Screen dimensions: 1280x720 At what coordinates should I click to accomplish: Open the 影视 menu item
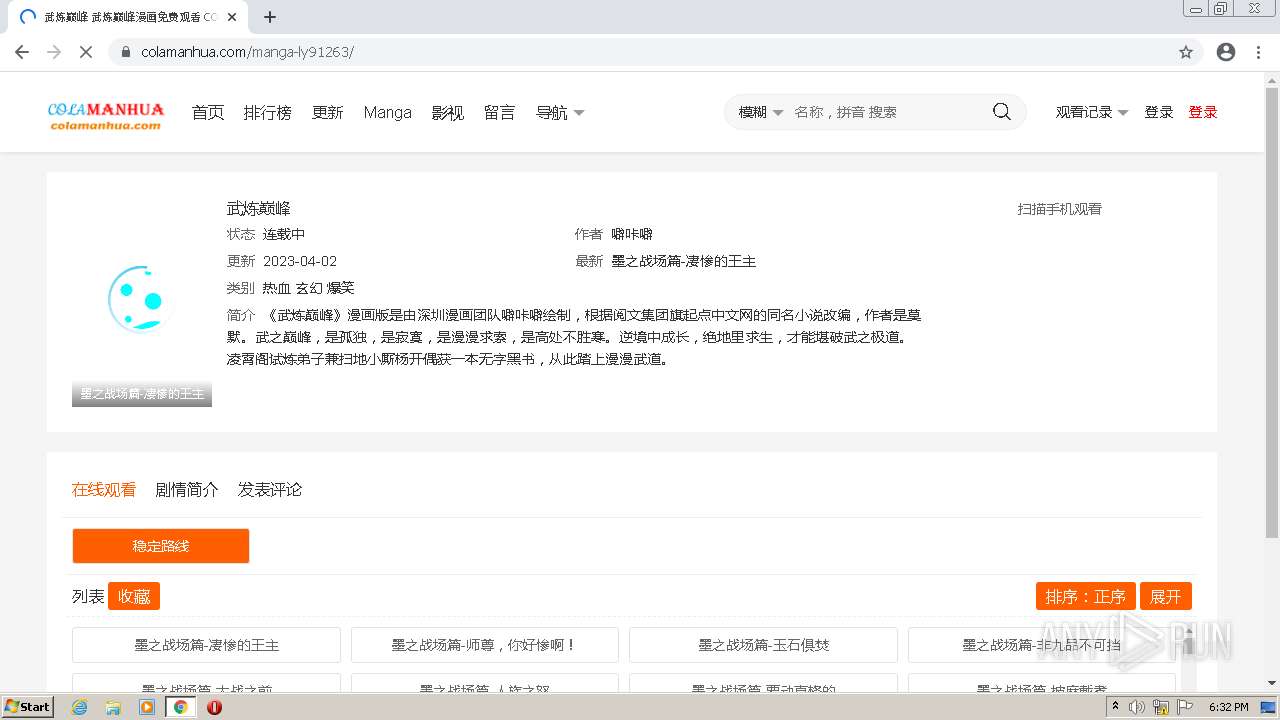point(448,113)
